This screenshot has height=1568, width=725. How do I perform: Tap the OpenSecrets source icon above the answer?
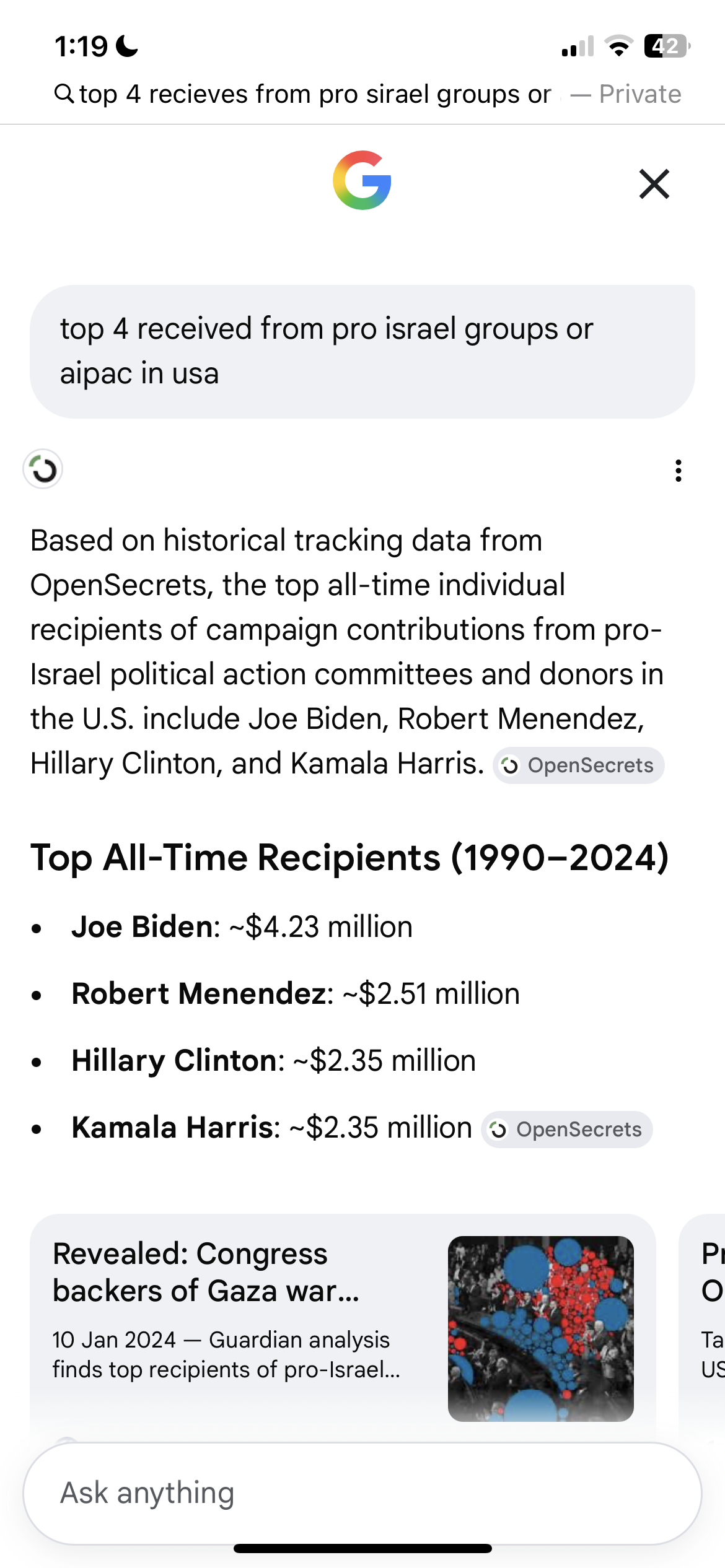tap(43, 469)
